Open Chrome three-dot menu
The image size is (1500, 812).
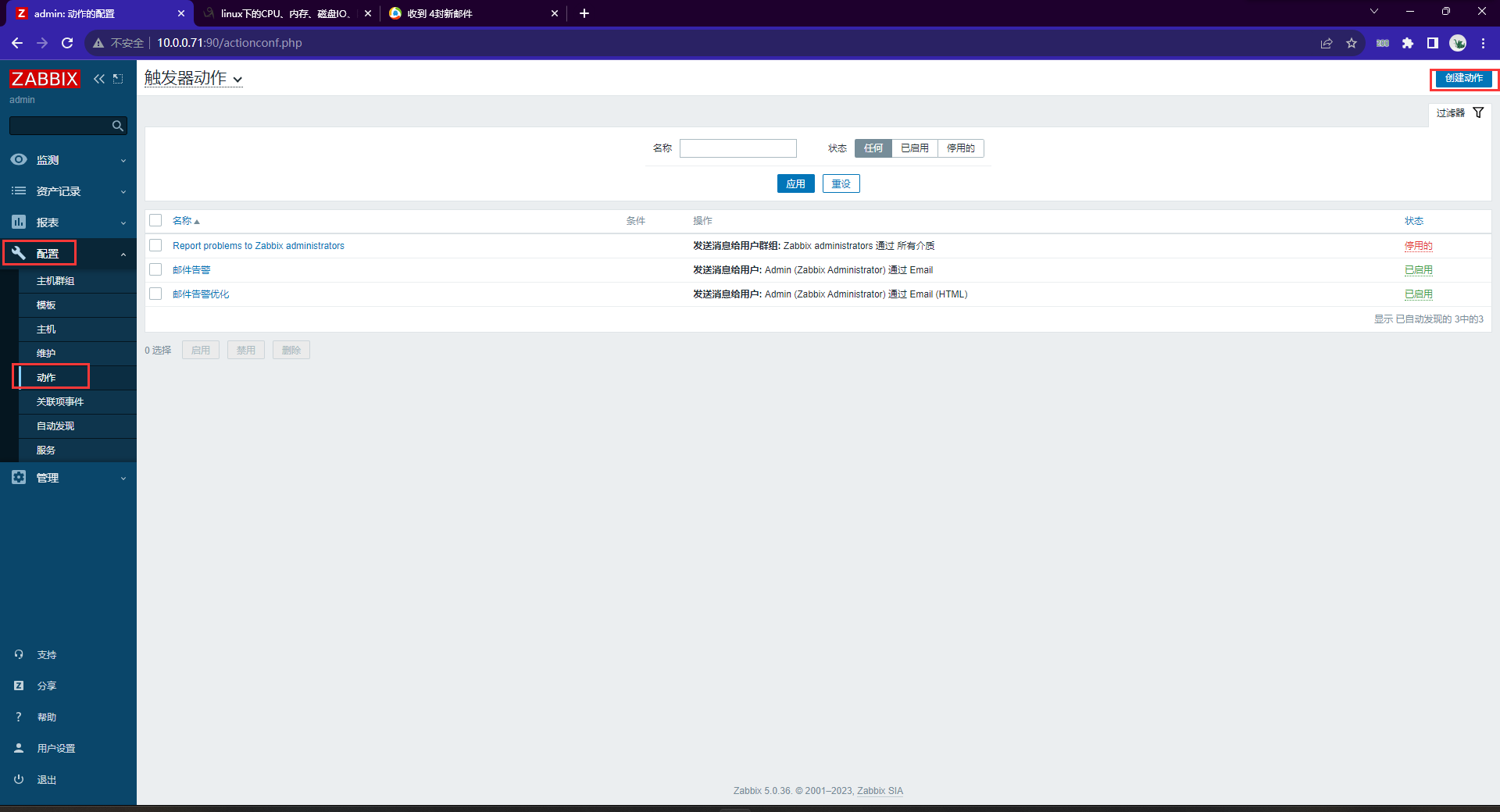[1483, 43]
